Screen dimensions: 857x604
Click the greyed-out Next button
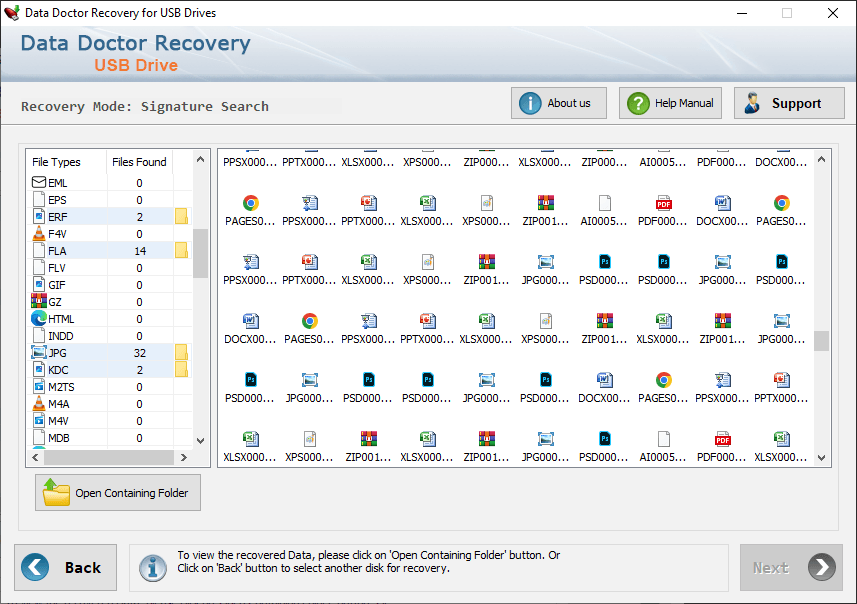(x=791, y=567)
